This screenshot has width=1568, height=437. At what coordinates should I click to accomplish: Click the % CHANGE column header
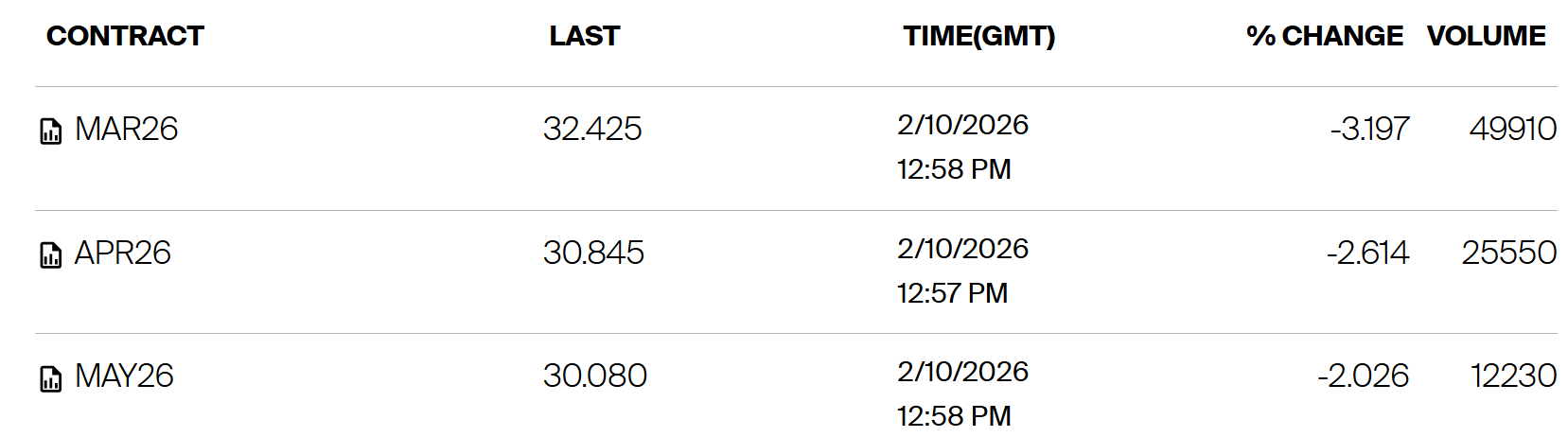click(1324, 36)
